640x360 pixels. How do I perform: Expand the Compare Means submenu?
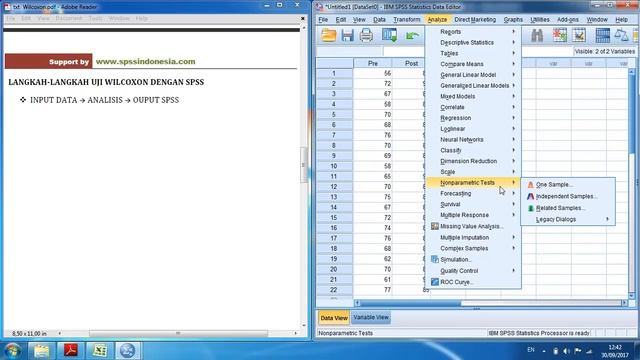click(473, 64)
